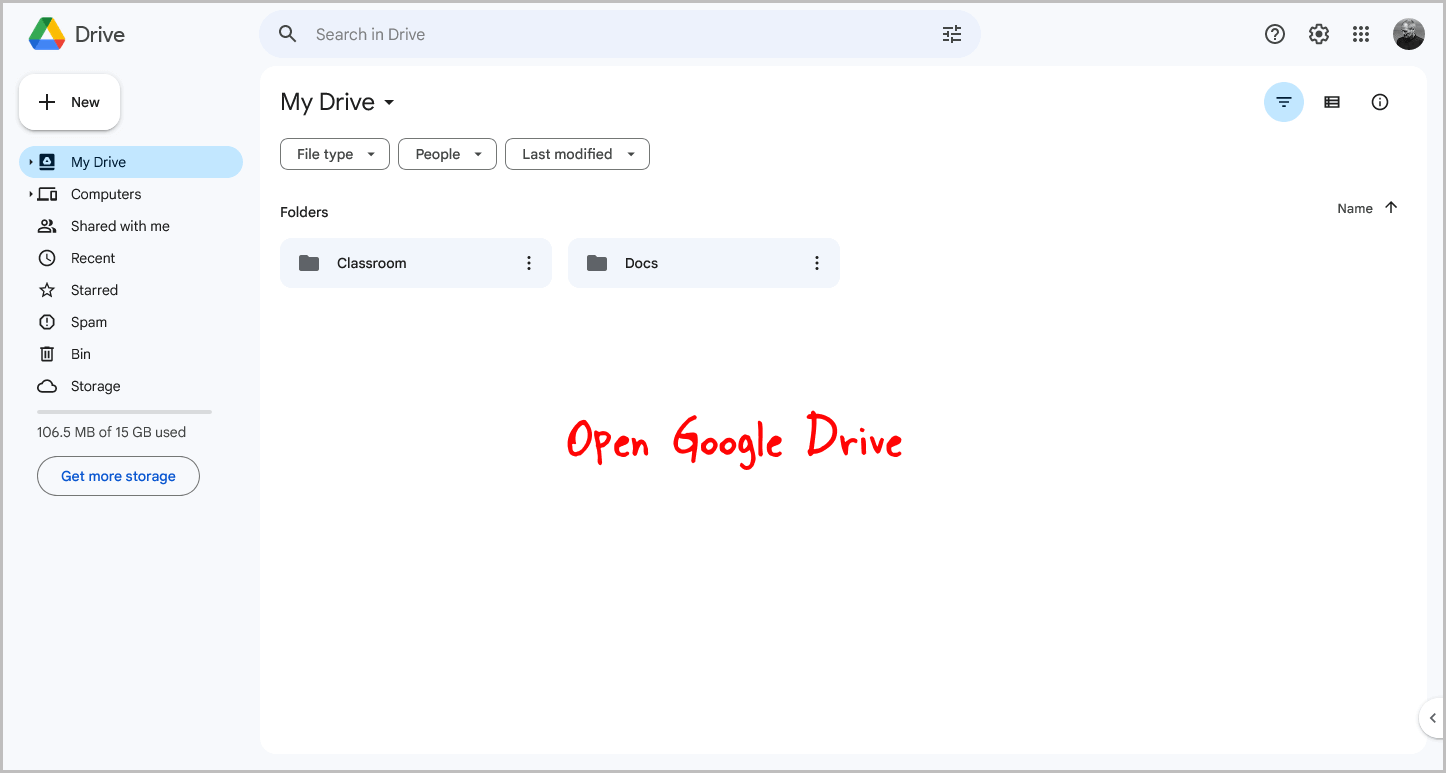Click the Bin trash icon
1446x773 pixels.
pyautogui.click(x=47, y=354)
